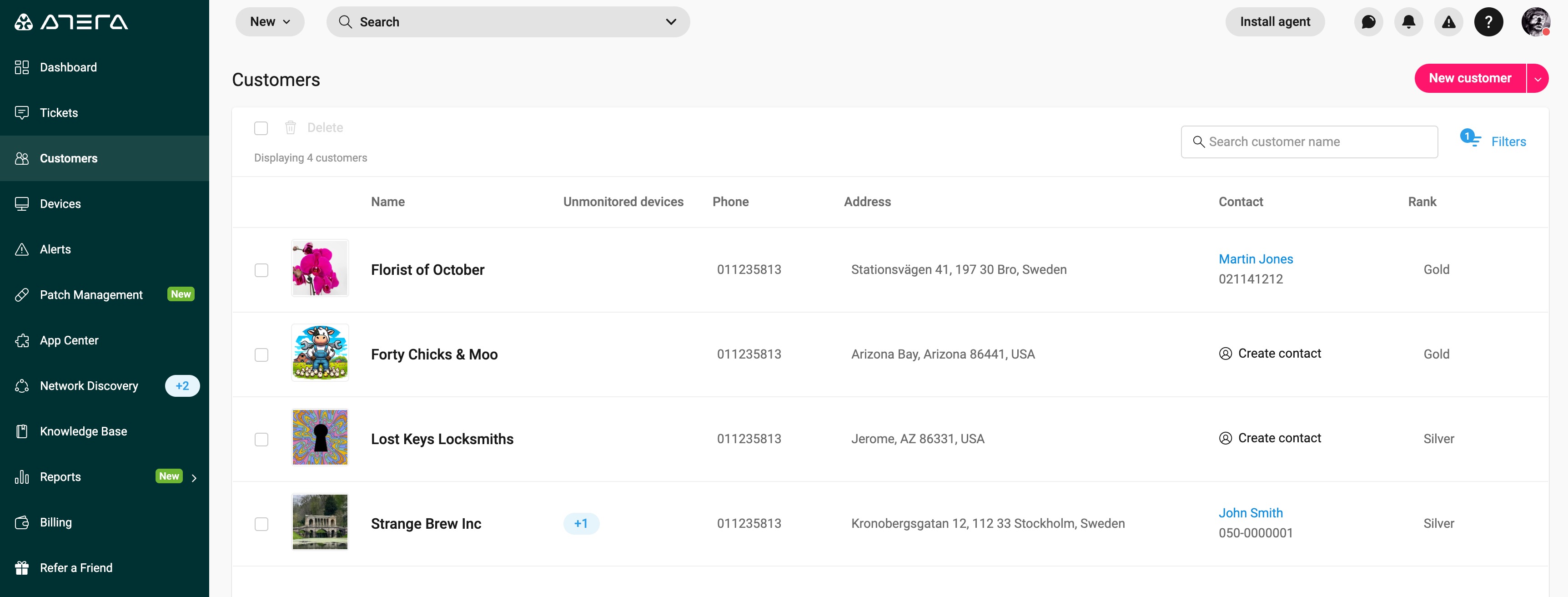
Task: Check the Forty Chicks & Moo row checkbox
Action: tap(261, 354)
